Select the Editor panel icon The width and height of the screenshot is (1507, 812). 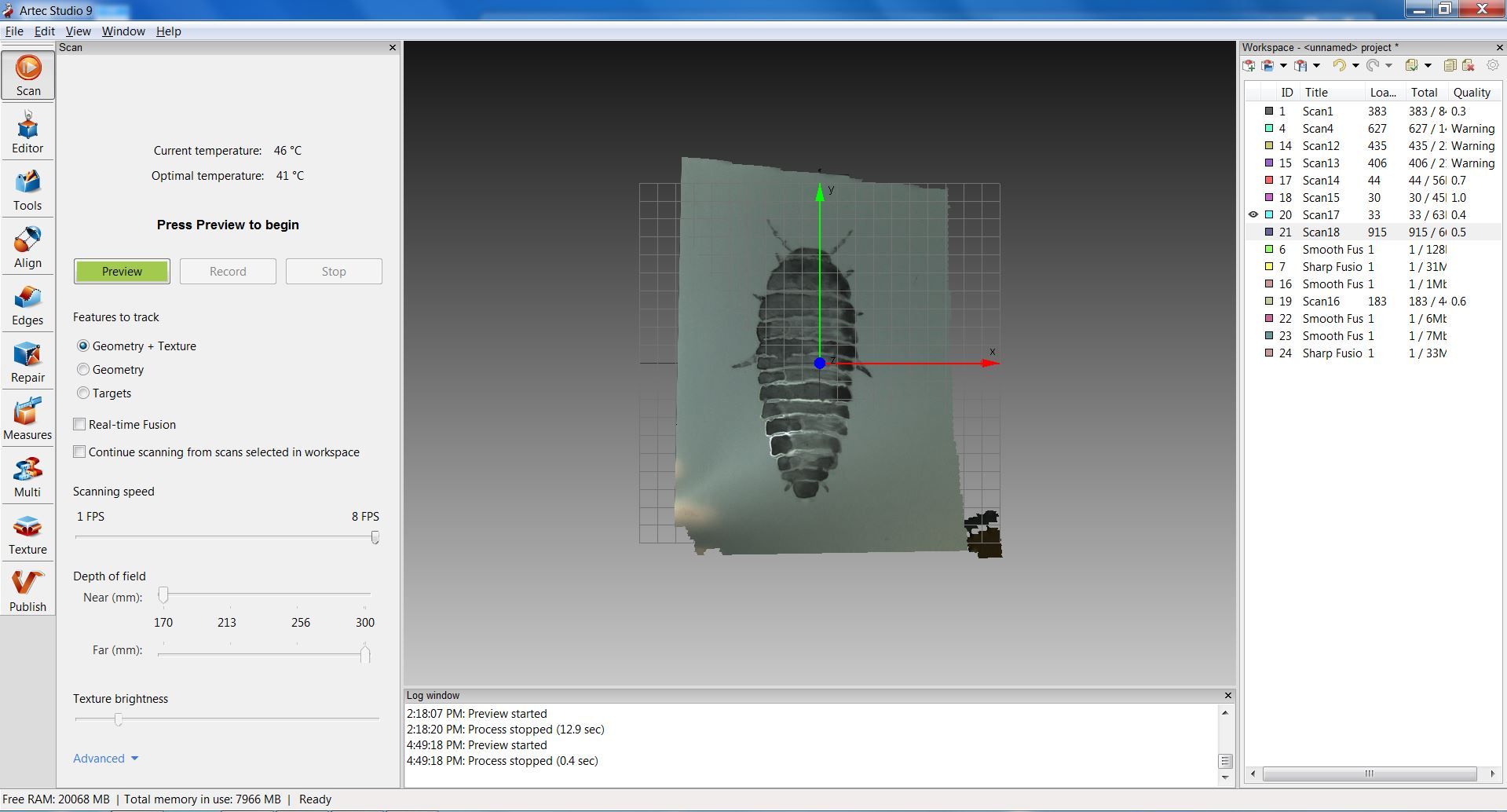[27, 130]
